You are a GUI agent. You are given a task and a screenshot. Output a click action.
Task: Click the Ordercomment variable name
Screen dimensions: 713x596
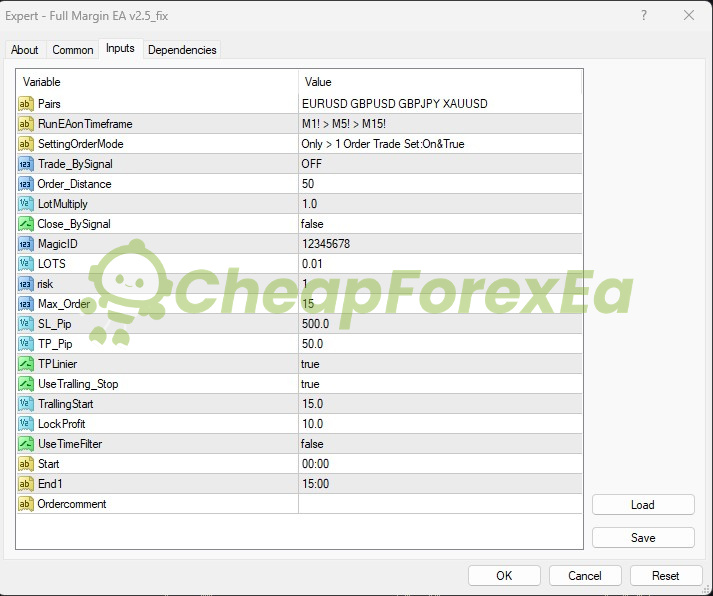(x=72, y=504)
